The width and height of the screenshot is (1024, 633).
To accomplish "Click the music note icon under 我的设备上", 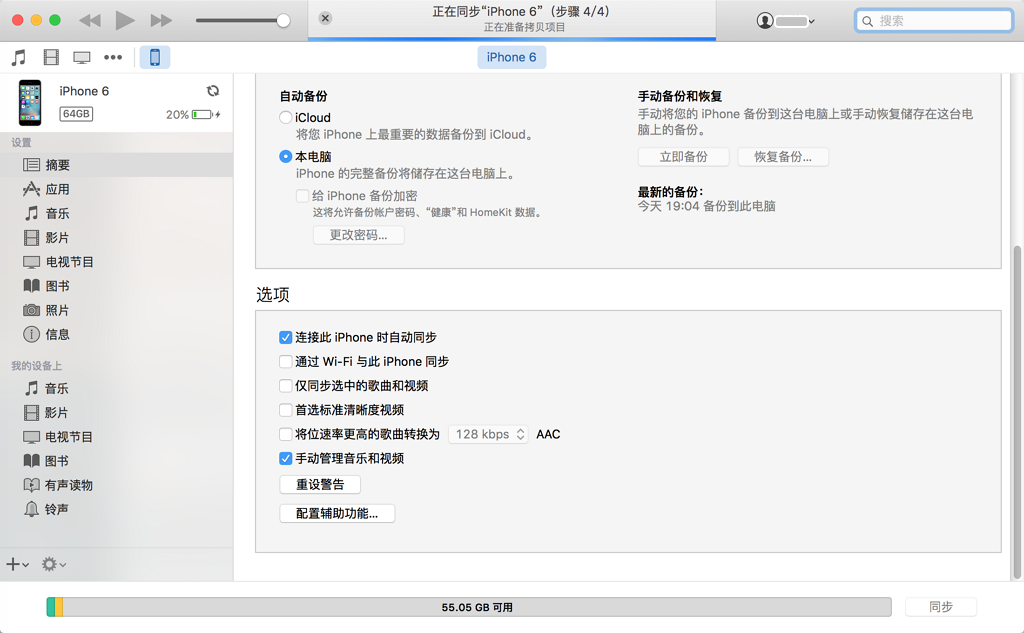I will point(31,388).
